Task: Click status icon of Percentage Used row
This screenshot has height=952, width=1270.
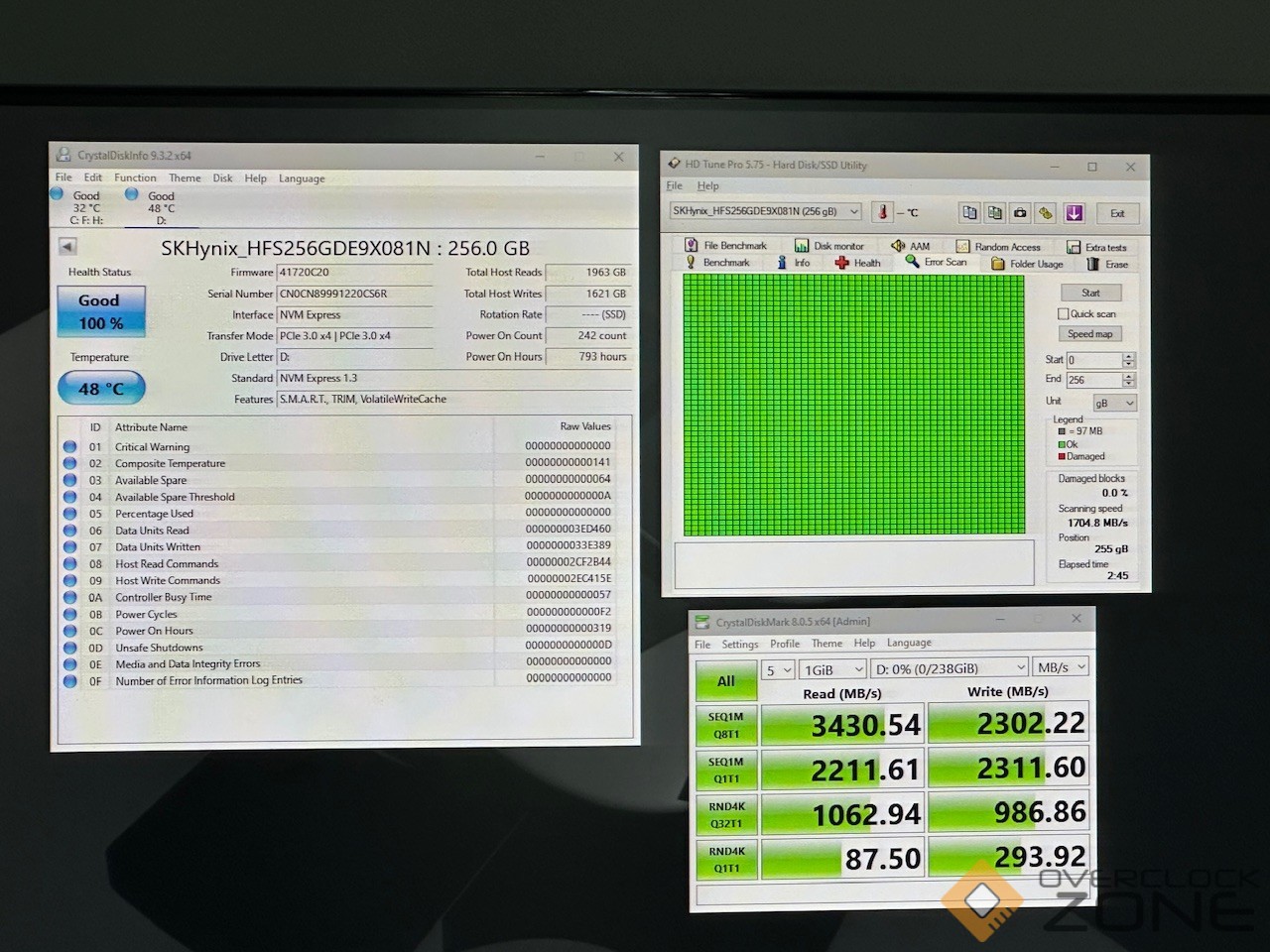Action: (x=69, y=514)
